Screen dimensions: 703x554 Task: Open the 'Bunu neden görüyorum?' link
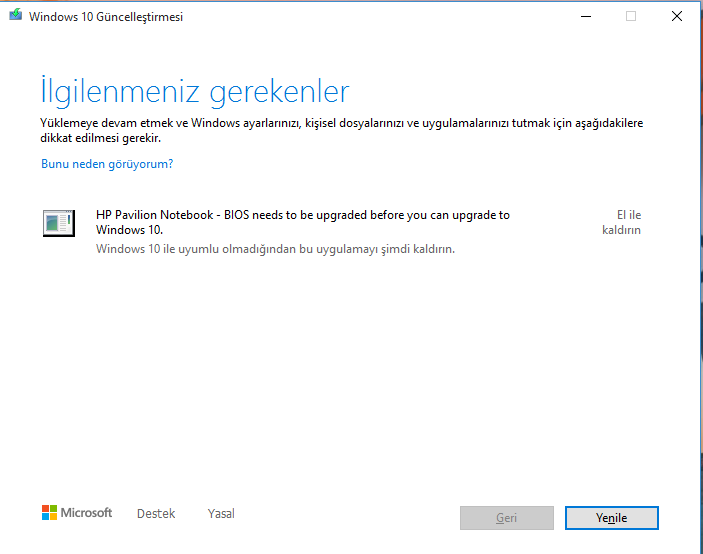(x=107, y=164)
